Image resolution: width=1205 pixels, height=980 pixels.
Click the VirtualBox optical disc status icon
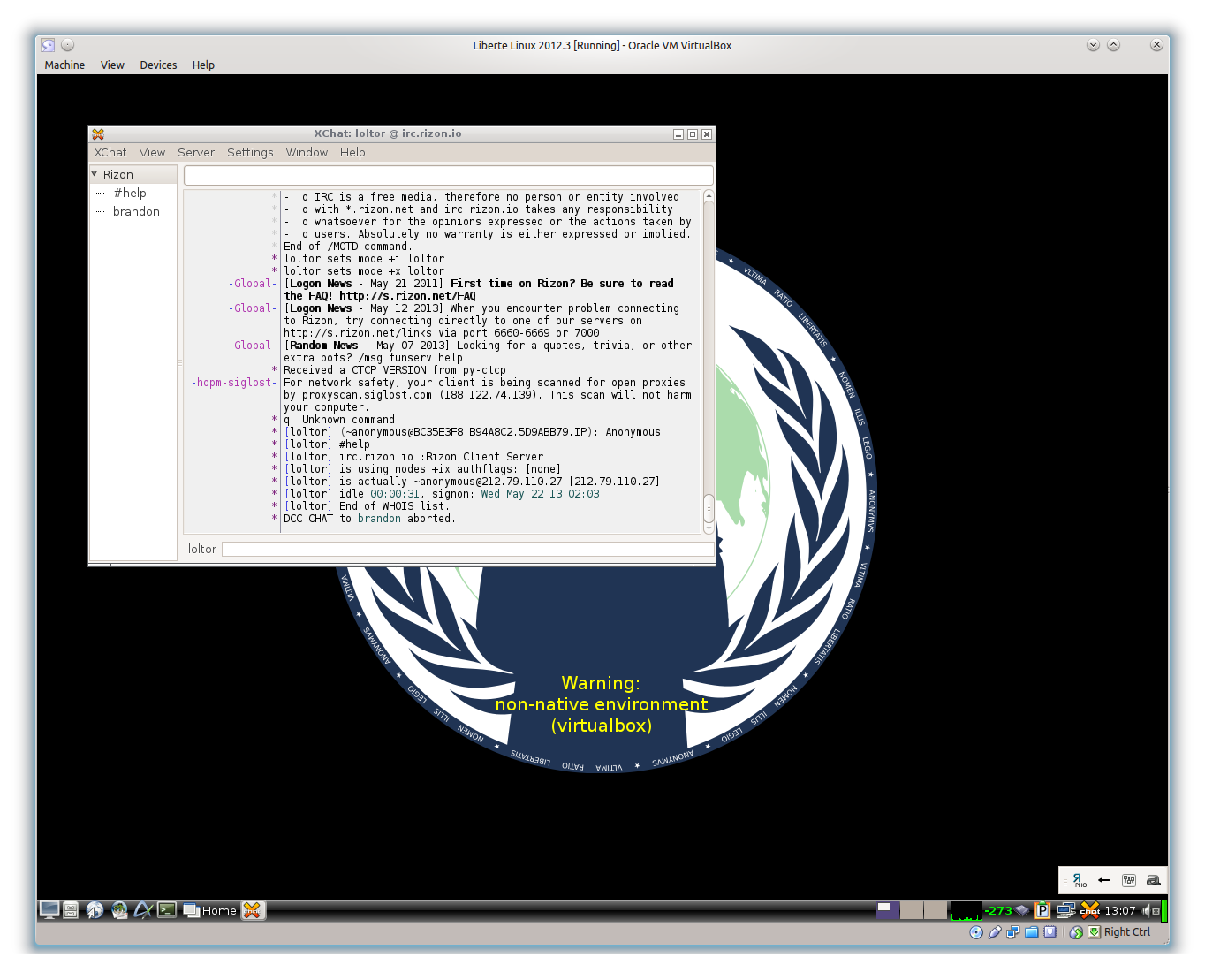(x=976, y=932)
